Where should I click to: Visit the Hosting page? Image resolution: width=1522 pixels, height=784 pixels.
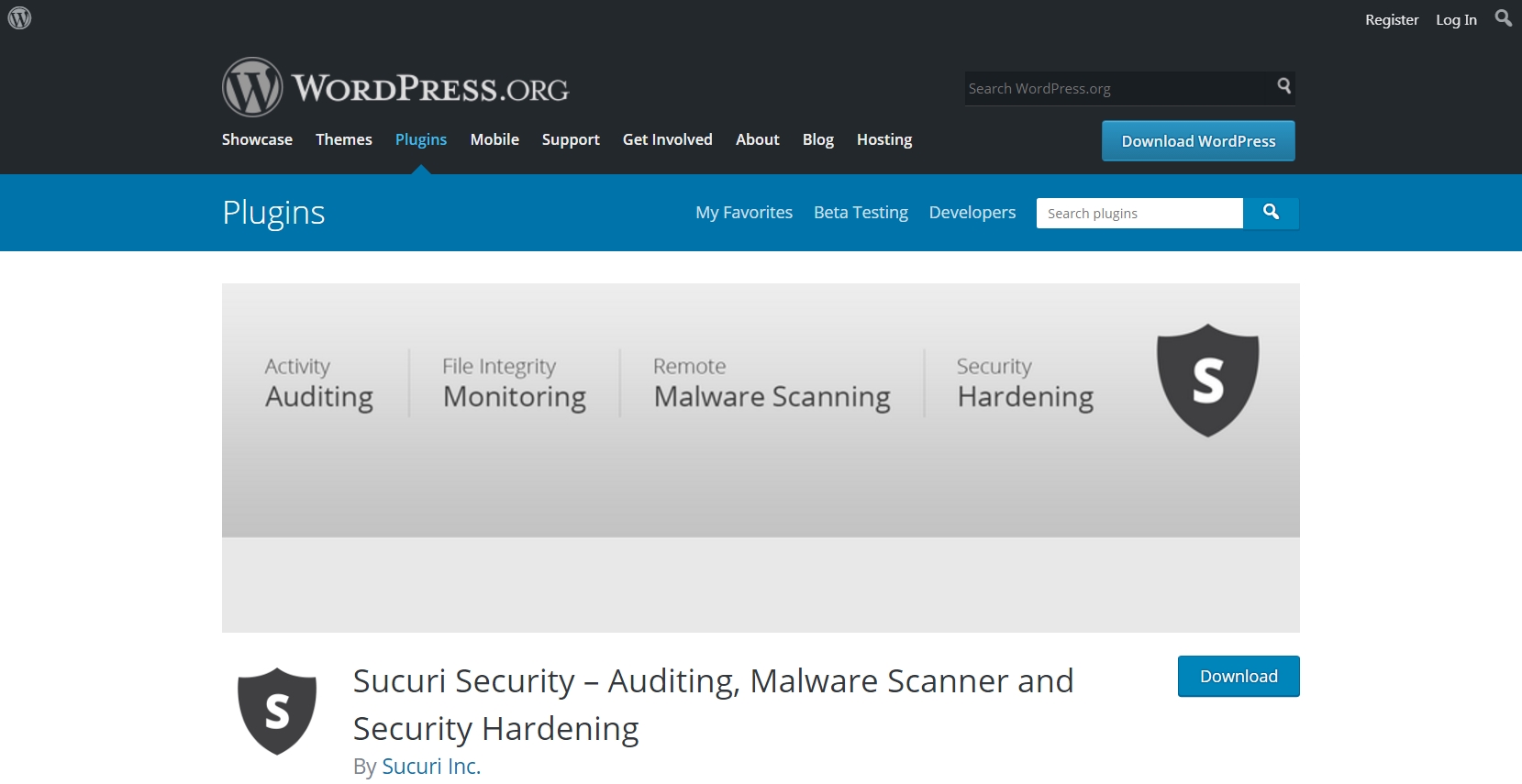coord(884,139)
